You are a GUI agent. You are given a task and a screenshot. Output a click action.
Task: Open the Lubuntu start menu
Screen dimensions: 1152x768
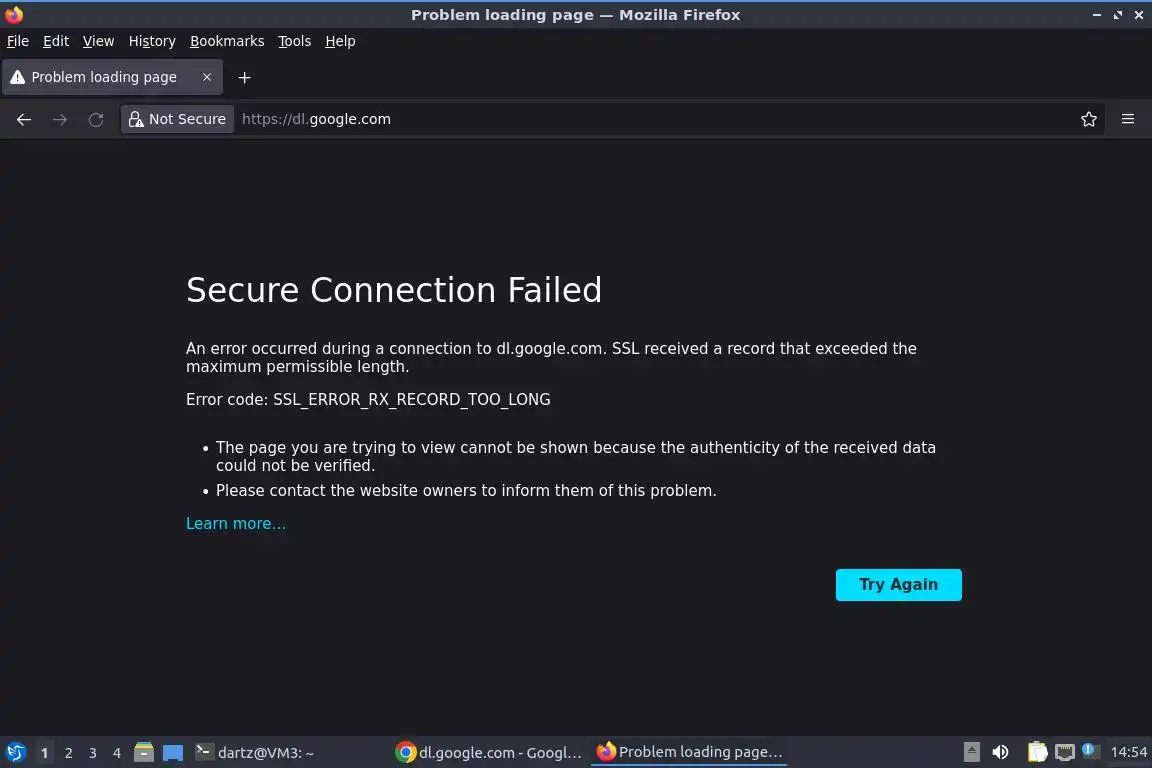click(15, 752)
